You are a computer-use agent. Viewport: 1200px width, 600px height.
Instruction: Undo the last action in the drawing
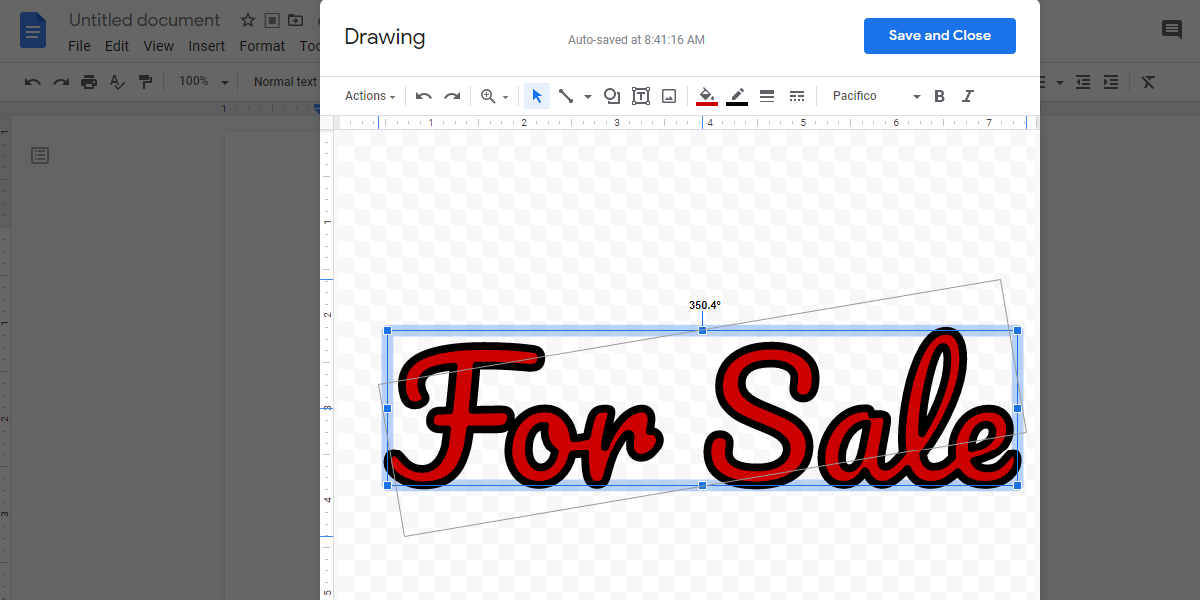[x=423, y=95]
